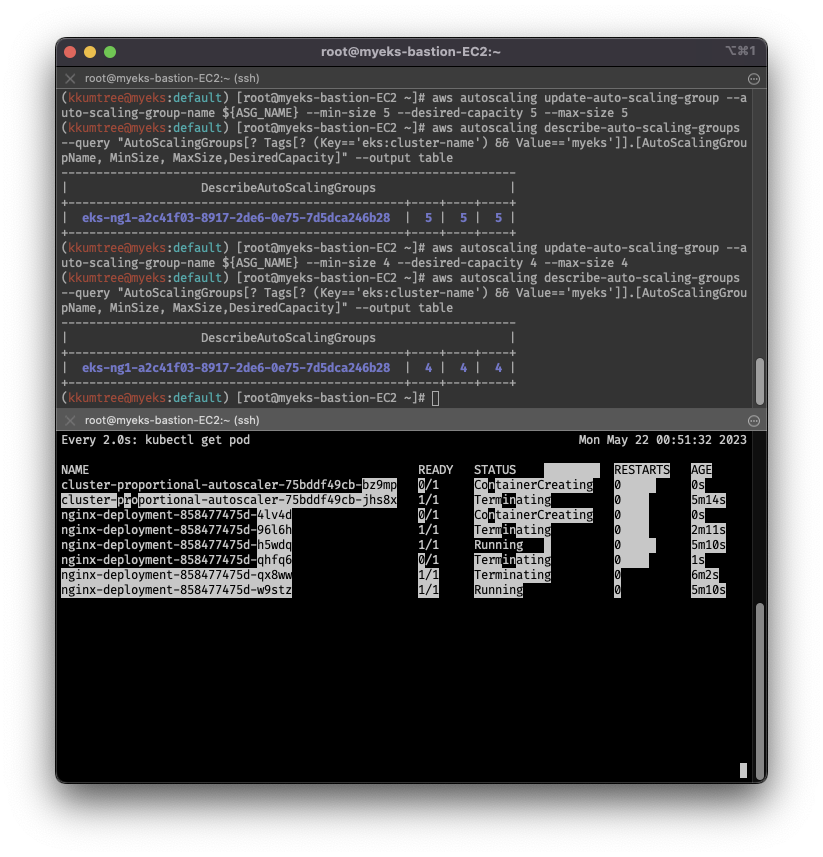
Task: Click the upper pane scrollbar thumb
Action: coord(760,381)
